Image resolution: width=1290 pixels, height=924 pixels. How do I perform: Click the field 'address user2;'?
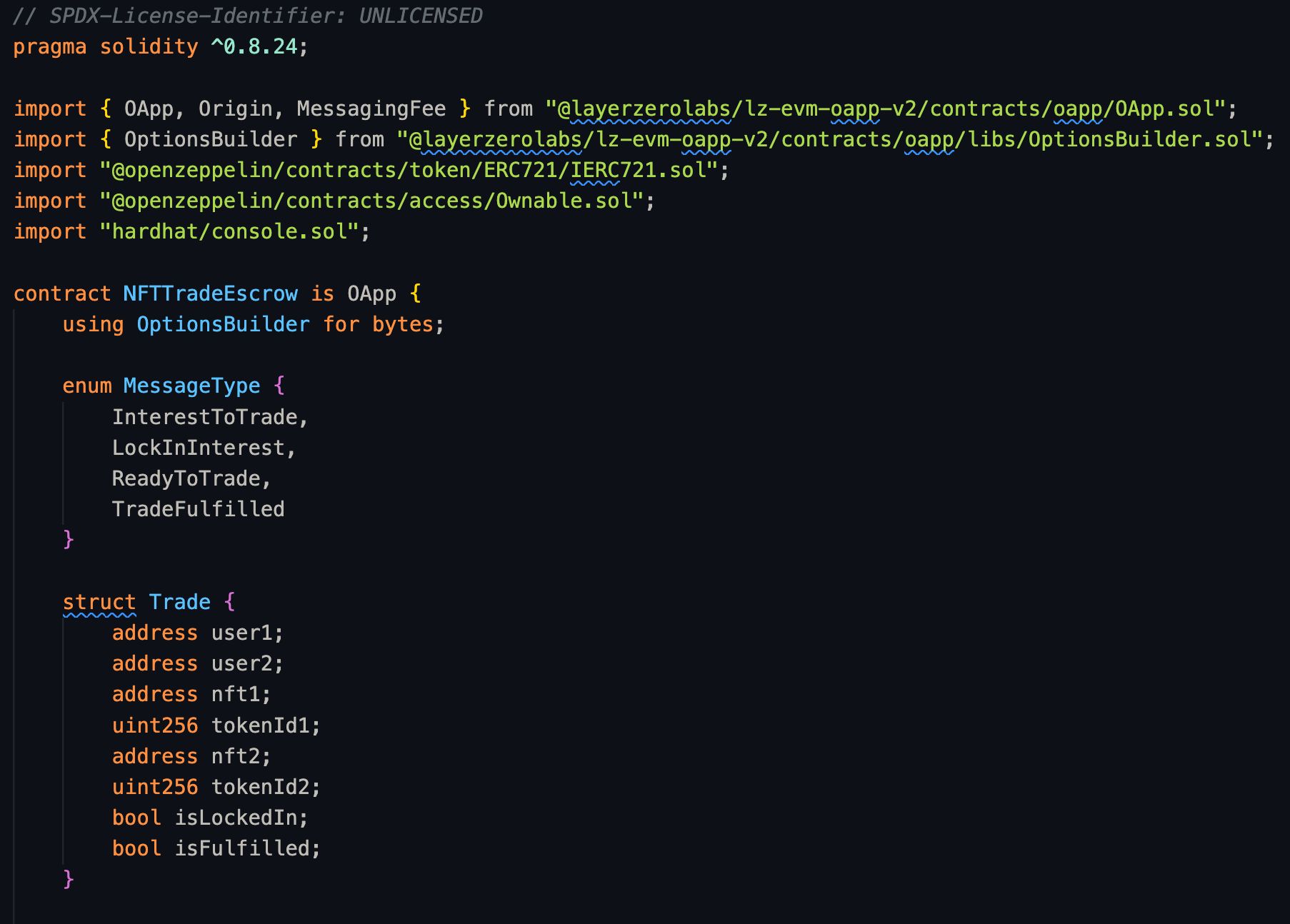click(x=198, y=663)
